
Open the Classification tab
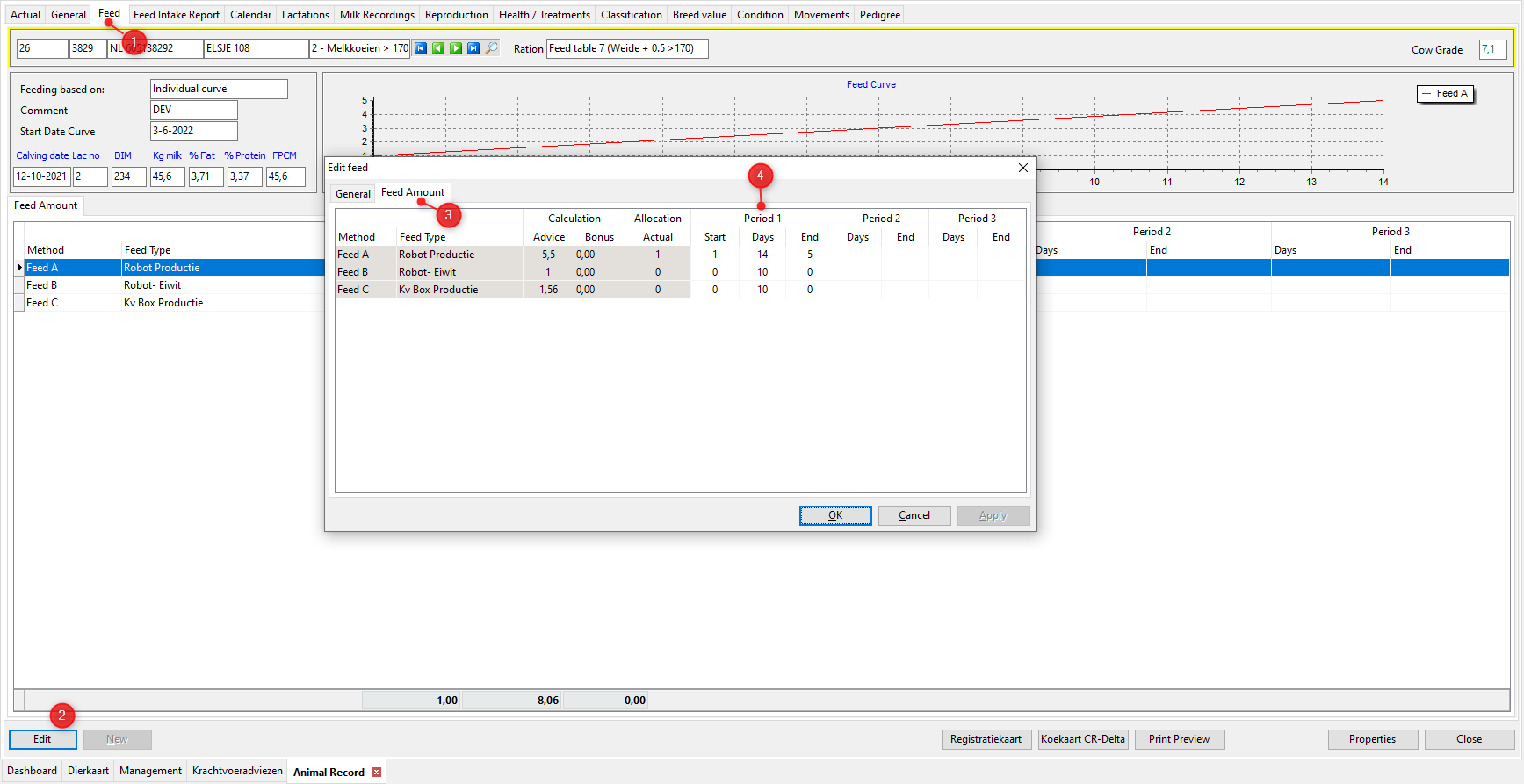632,15
